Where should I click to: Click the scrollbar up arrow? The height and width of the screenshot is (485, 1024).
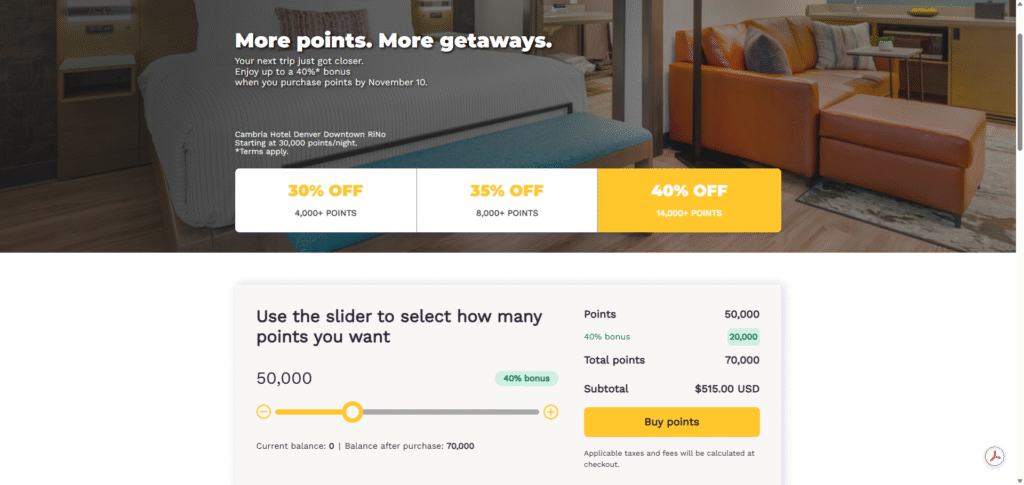pyautogui.click(x=1018, y=5)
